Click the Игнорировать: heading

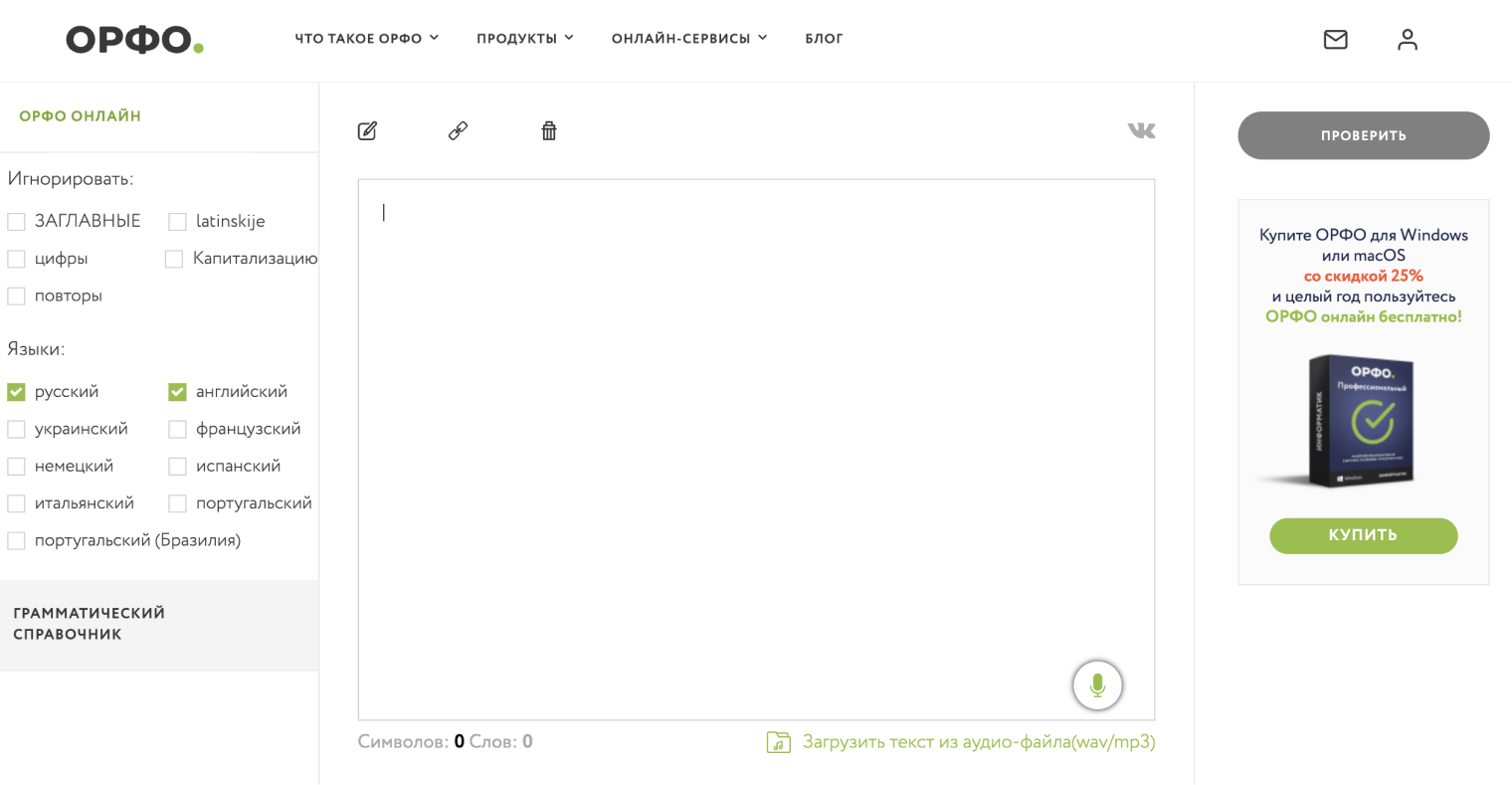[x=70, y=179]
